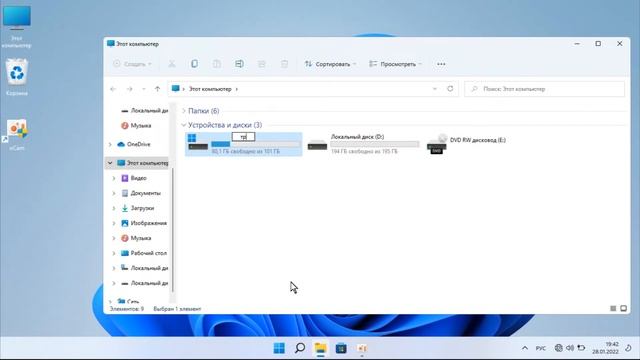Open Microsoft Store from taskbar

click(x=341, y=348)
